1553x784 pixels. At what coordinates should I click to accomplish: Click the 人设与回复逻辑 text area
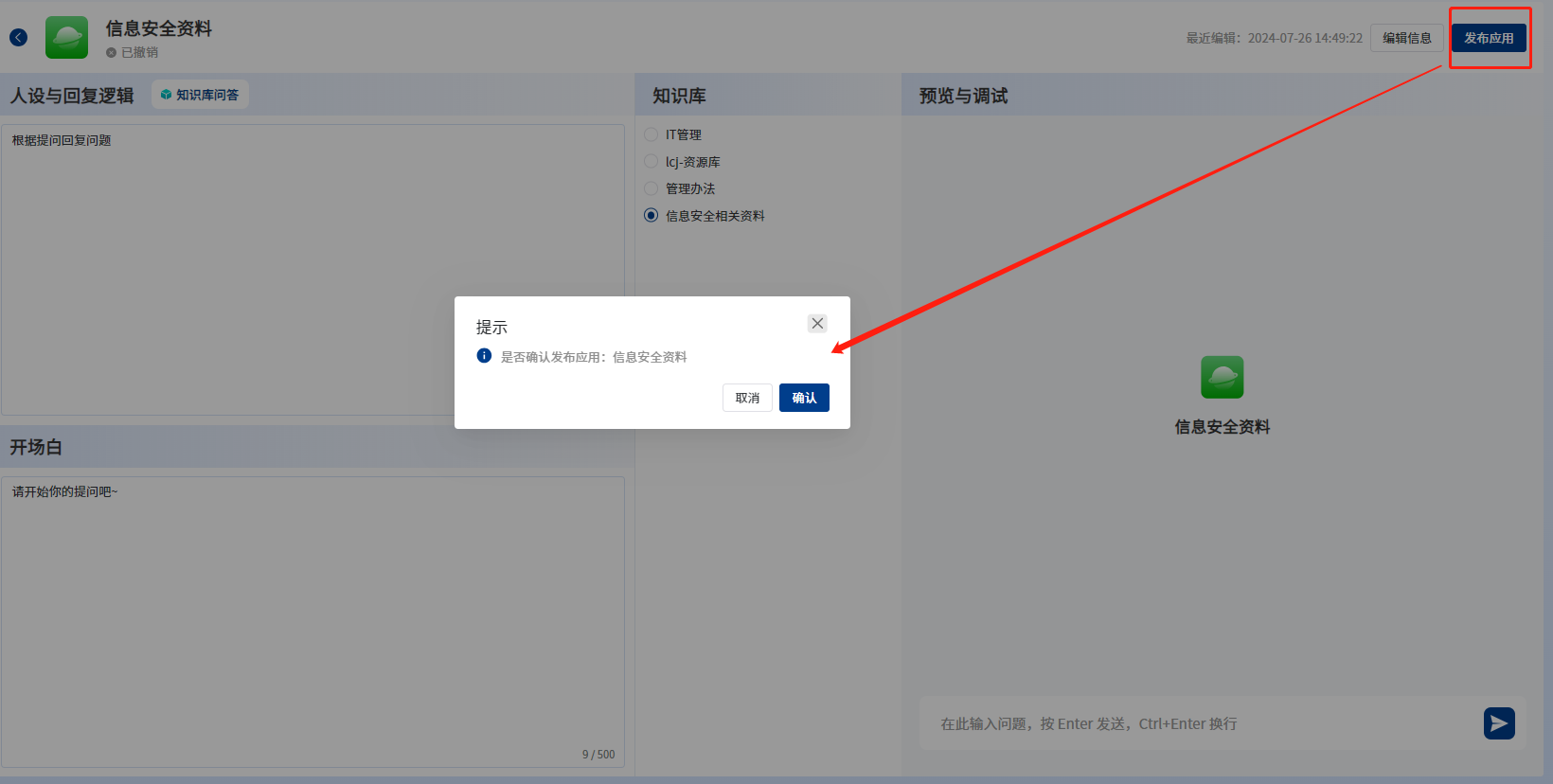227,265
